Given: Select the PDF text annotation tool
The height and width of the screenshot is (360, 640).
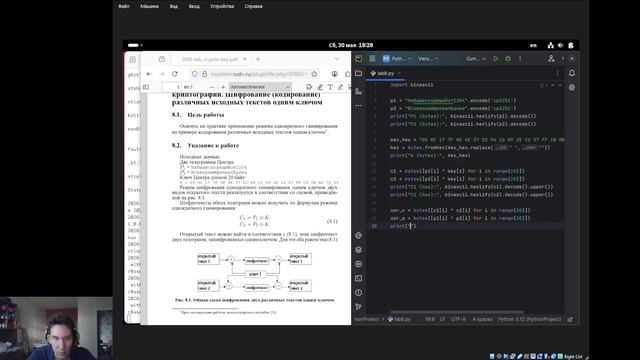Looking at the screenshot, I should pyautogui.click(x=330, y=87).
